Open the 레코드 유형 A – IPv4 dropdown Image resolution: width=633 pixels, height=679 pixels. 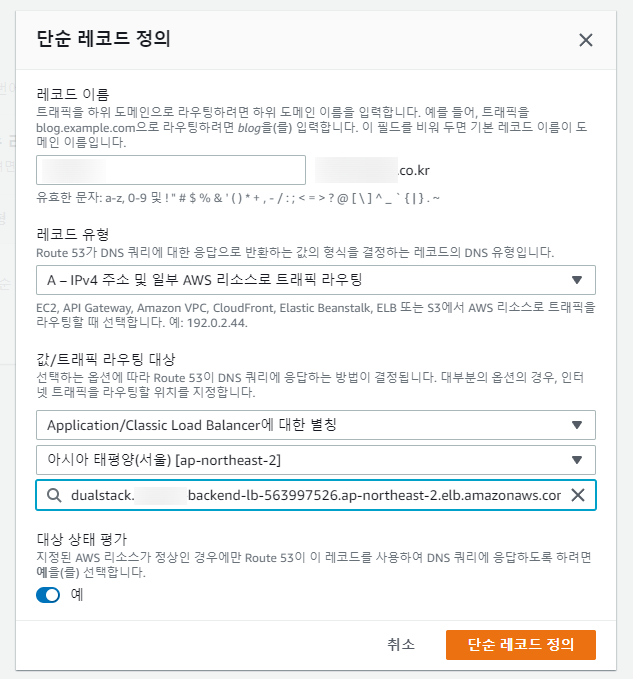[x=315, y=280]
